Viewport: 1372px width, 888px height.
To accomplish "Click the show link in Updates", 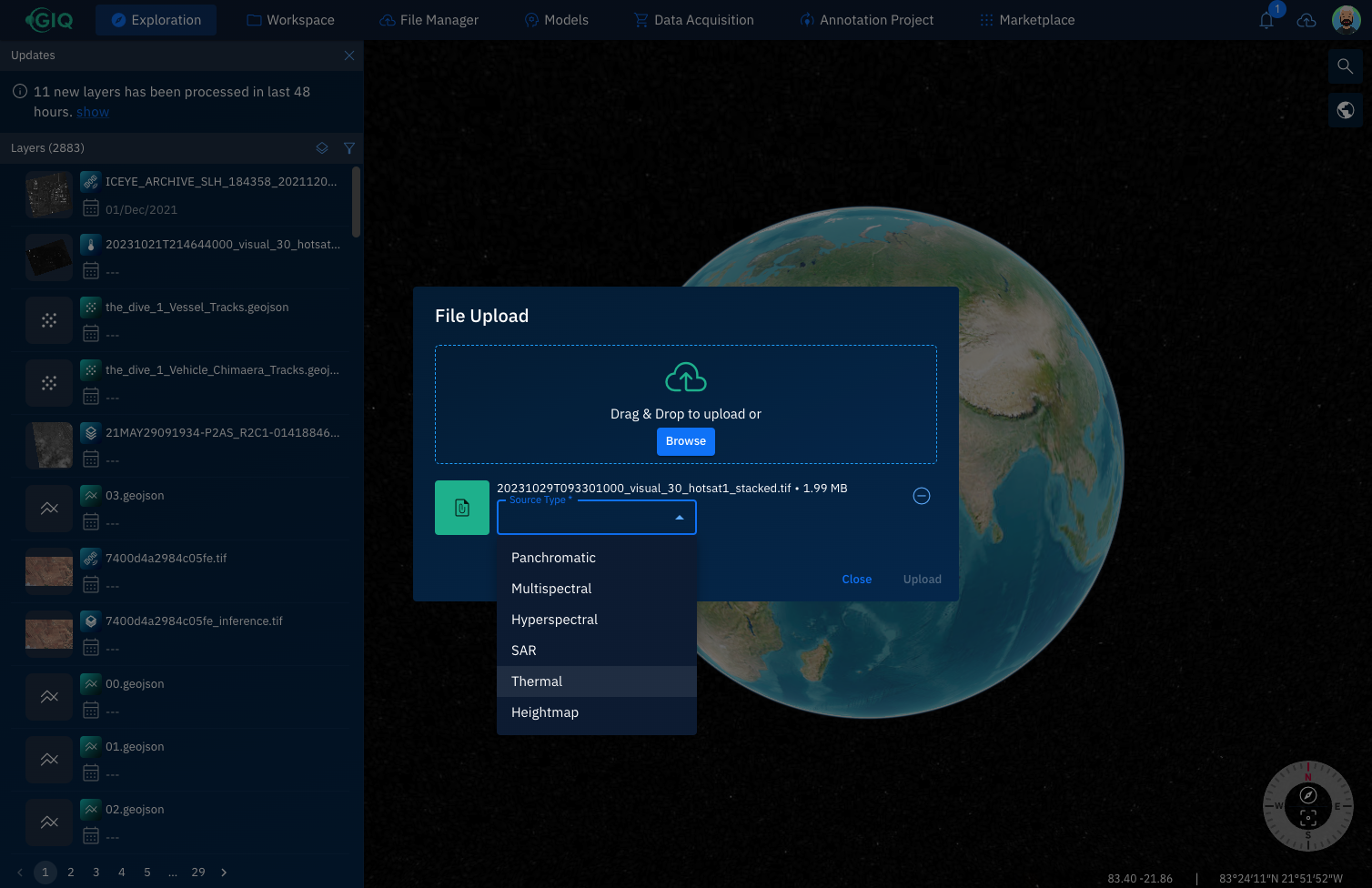I will tap(93, 112).
